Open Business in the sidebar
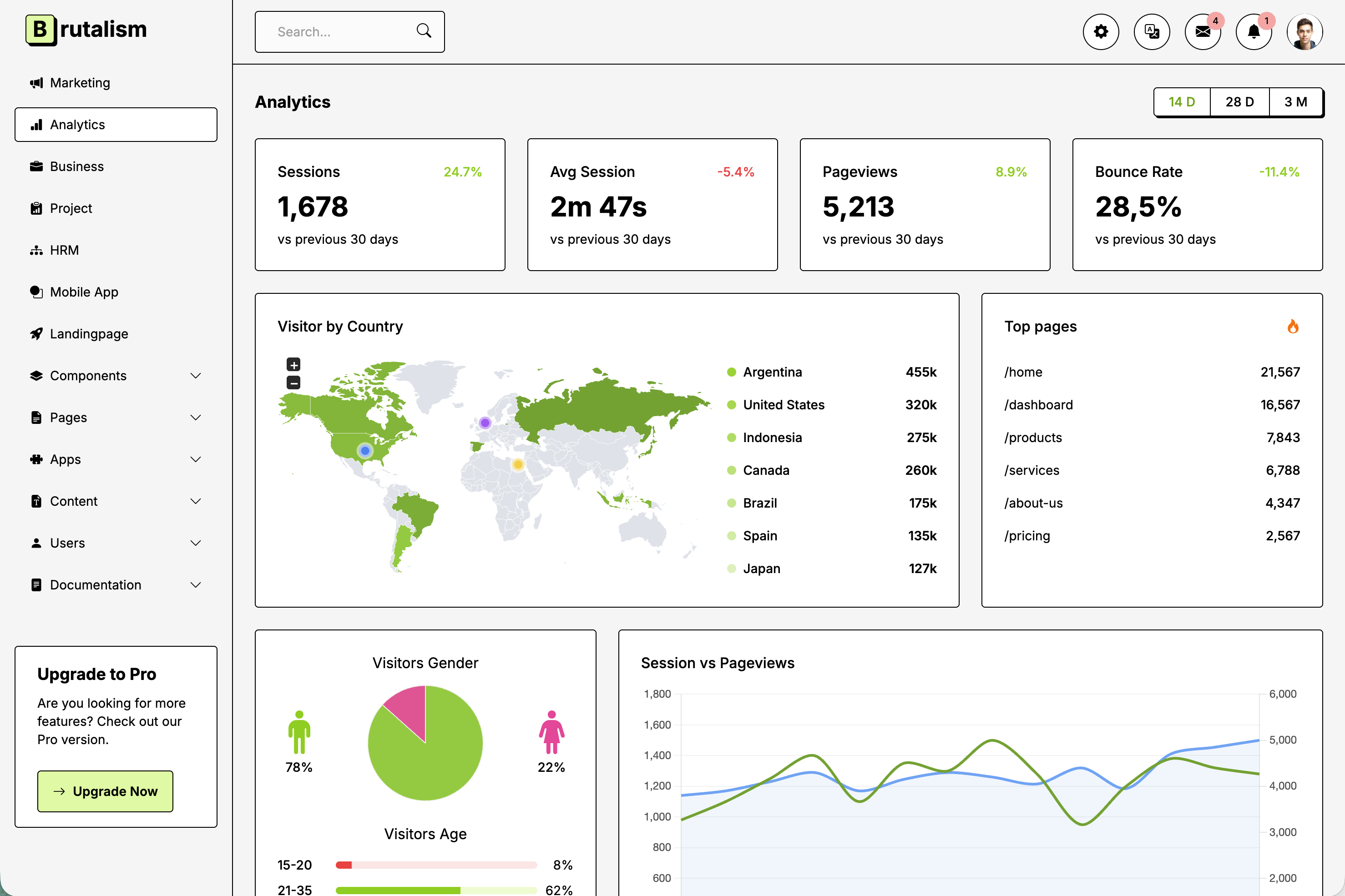This screenshot has height=896, width=1345. pos(116,167)
